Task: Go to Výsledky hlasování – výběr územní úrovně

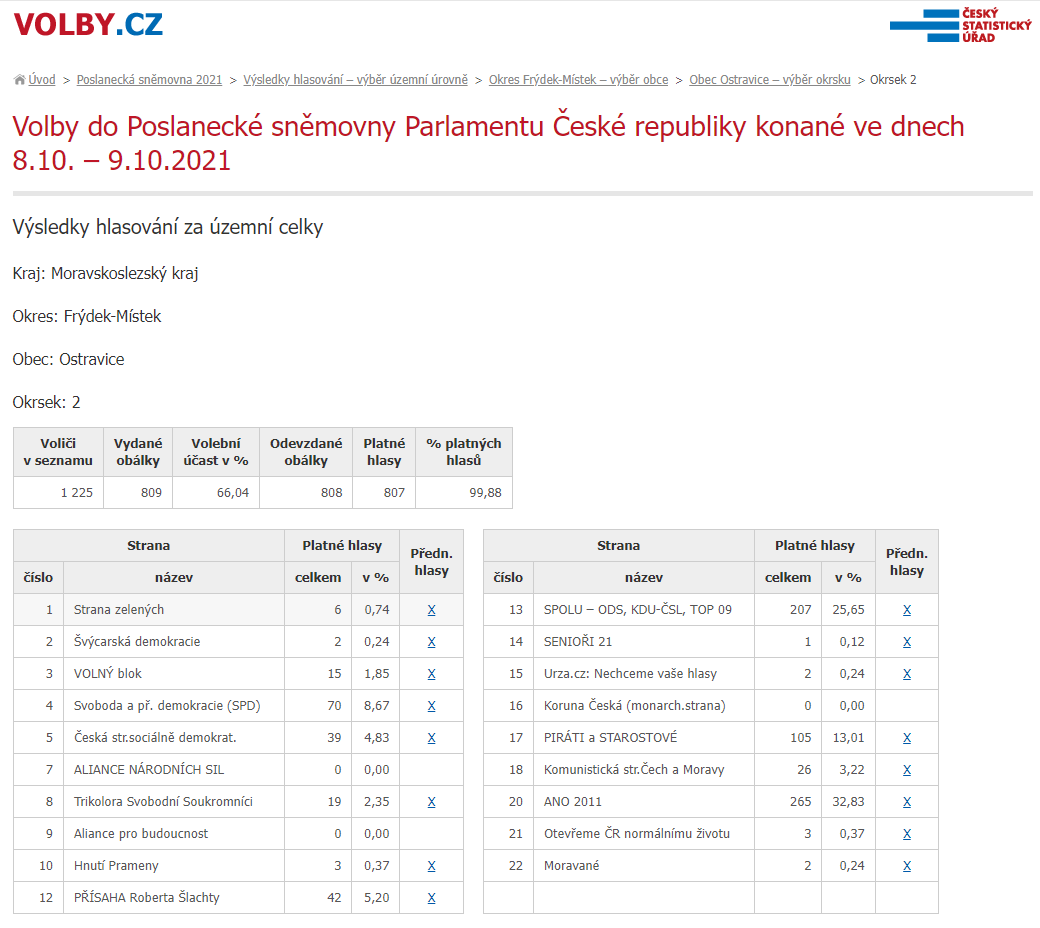Action: click(355, 80)
